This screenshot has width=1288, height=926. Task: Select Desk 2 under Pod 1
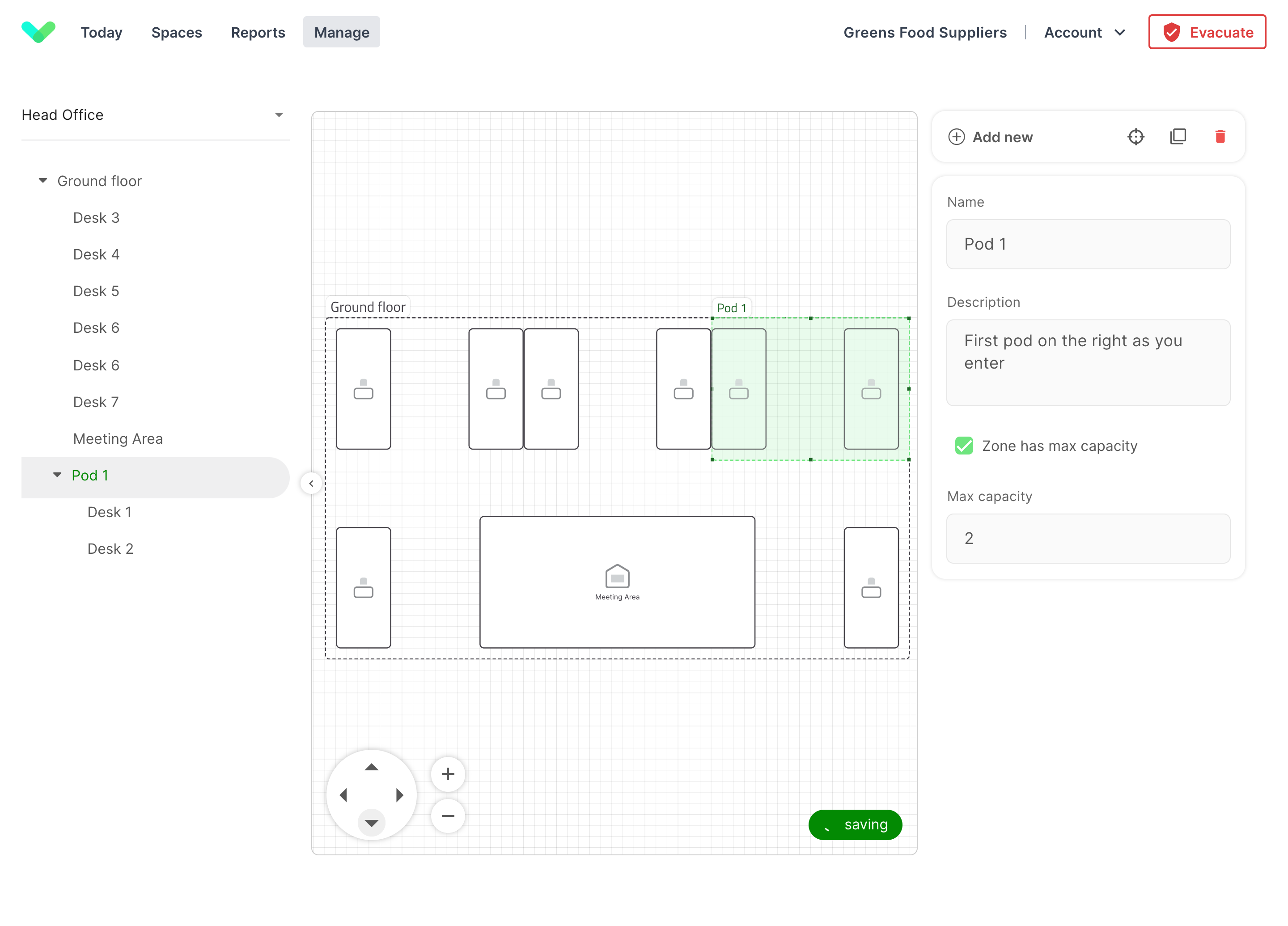point(110,549)
